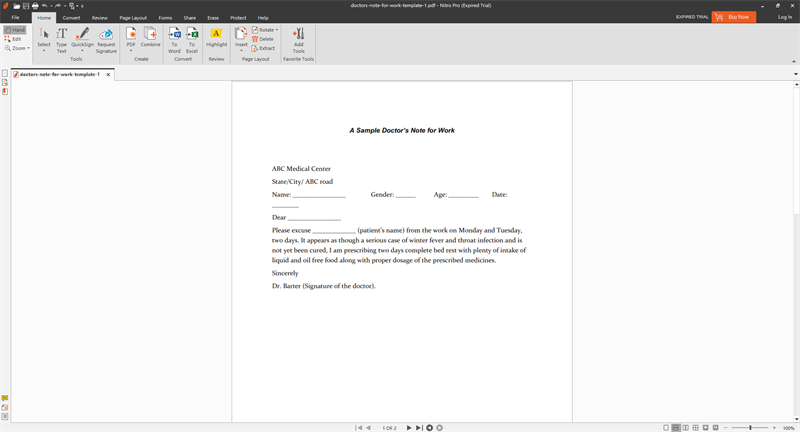Switch to facing pages view mode
800x432 pixels.
pyautogui.click(x=686, y=428)
